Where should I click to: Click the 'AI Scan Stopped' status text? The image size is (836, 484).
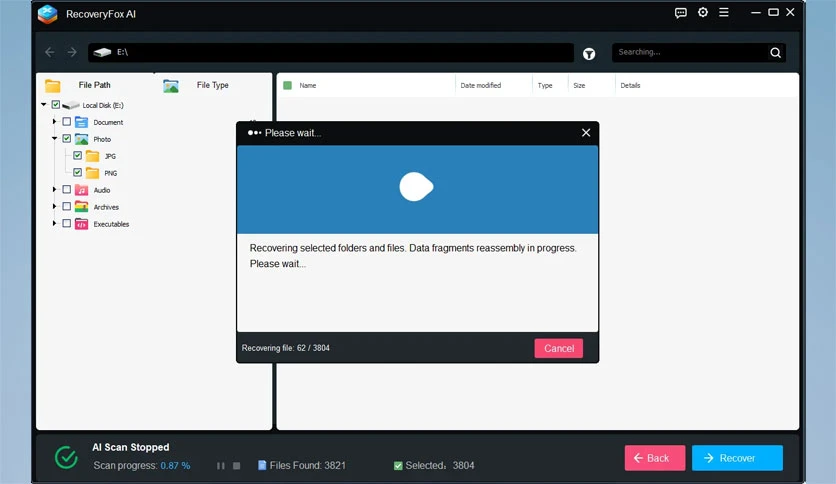(131, 447)
